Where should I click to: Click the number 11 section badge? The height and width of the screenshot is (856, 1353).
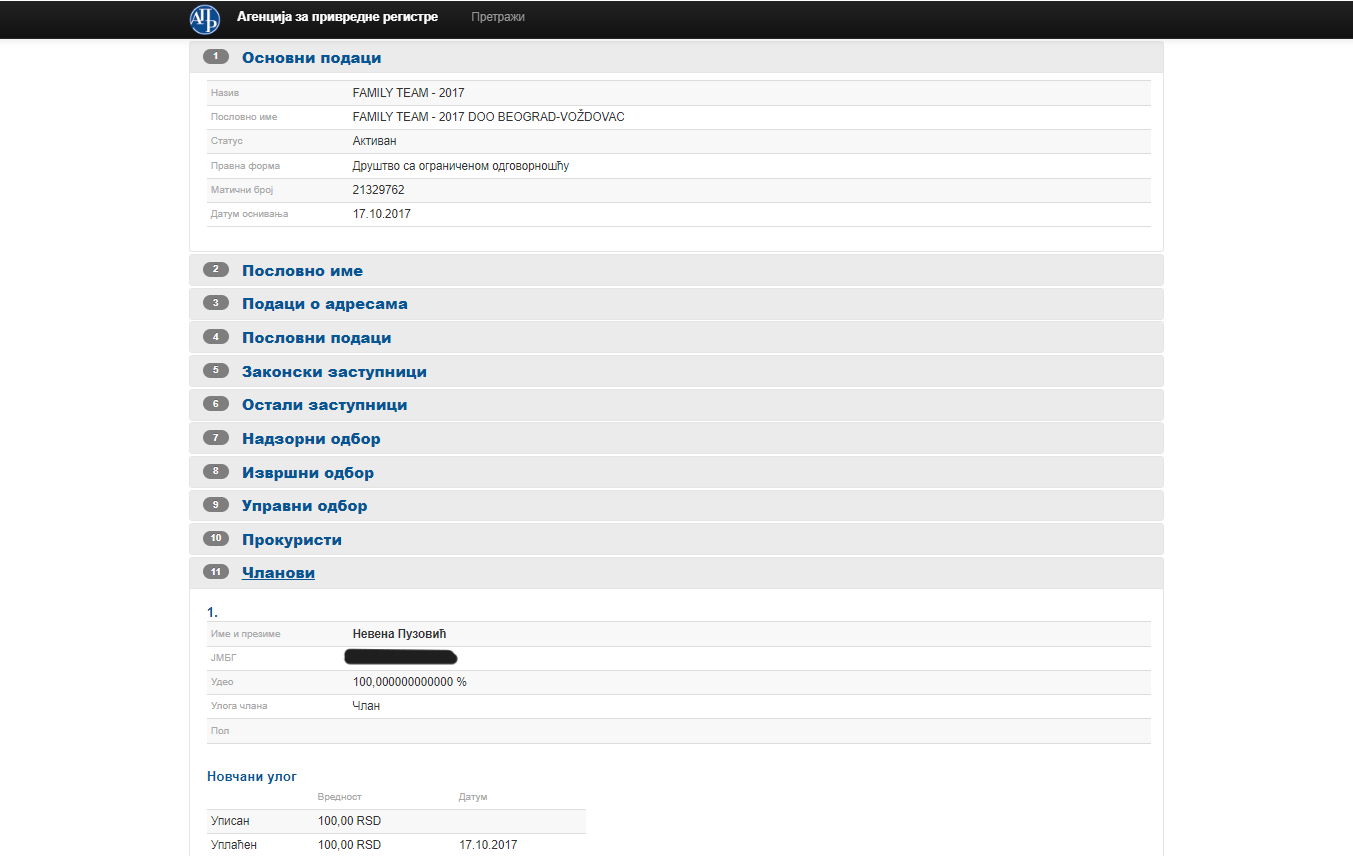pyautogui.click(x=216, y=572)
